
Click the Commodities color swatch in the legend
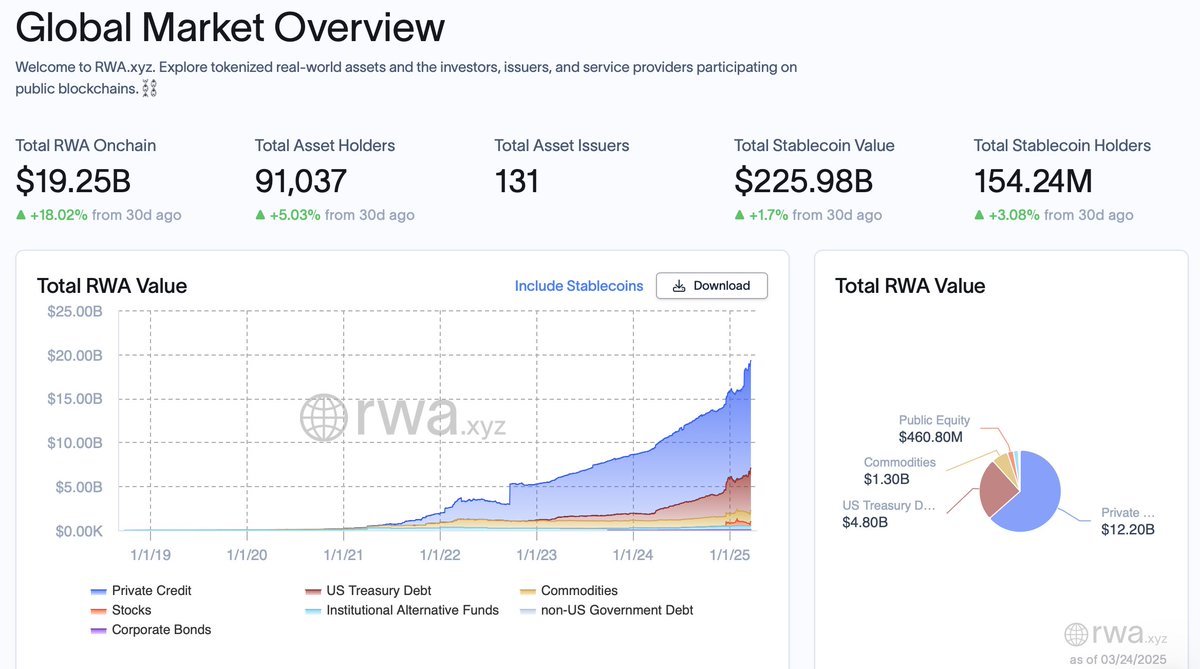click(525, 590)
